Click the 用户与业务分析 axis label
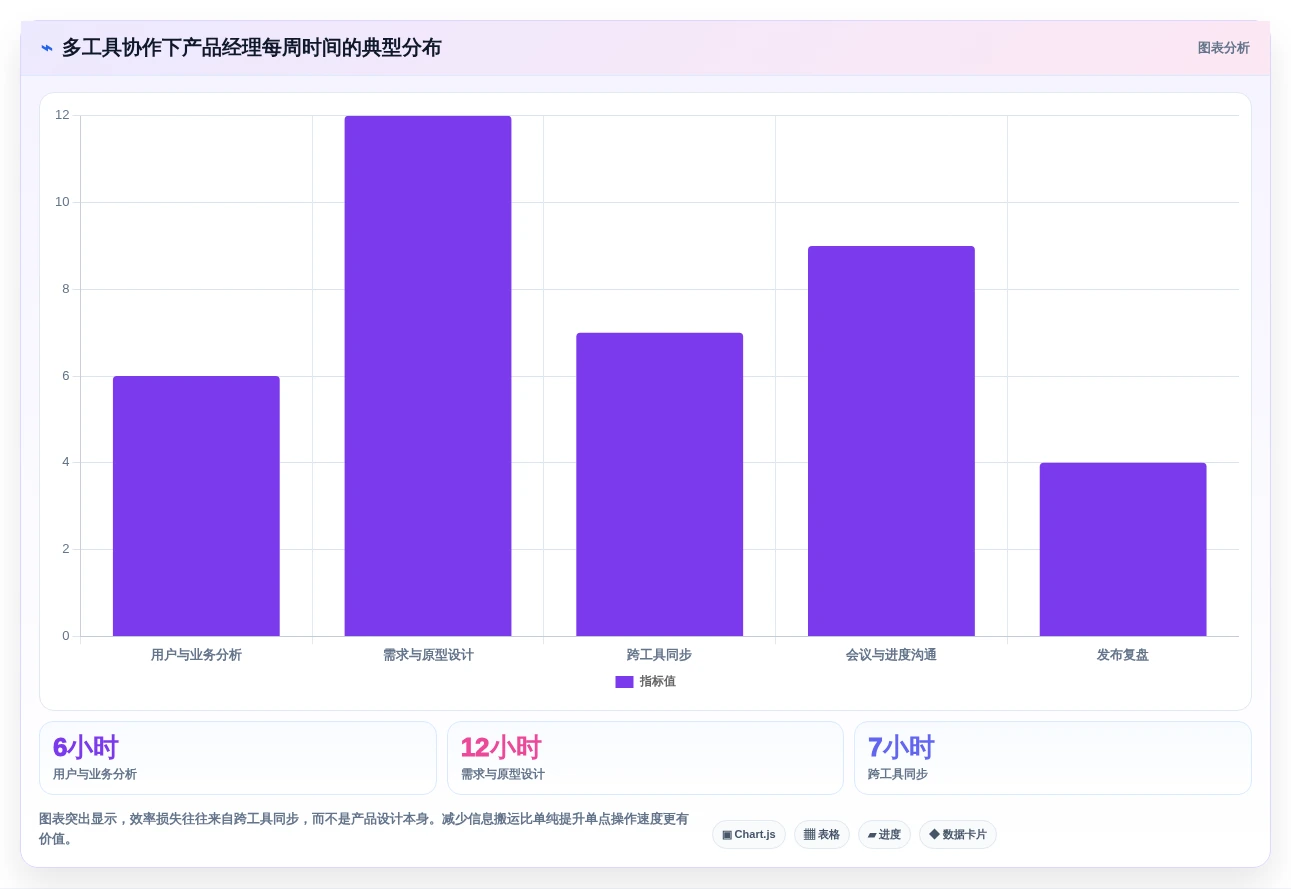Image resolution: width=1291 pixels, height=889 pixels. [196, 655]
